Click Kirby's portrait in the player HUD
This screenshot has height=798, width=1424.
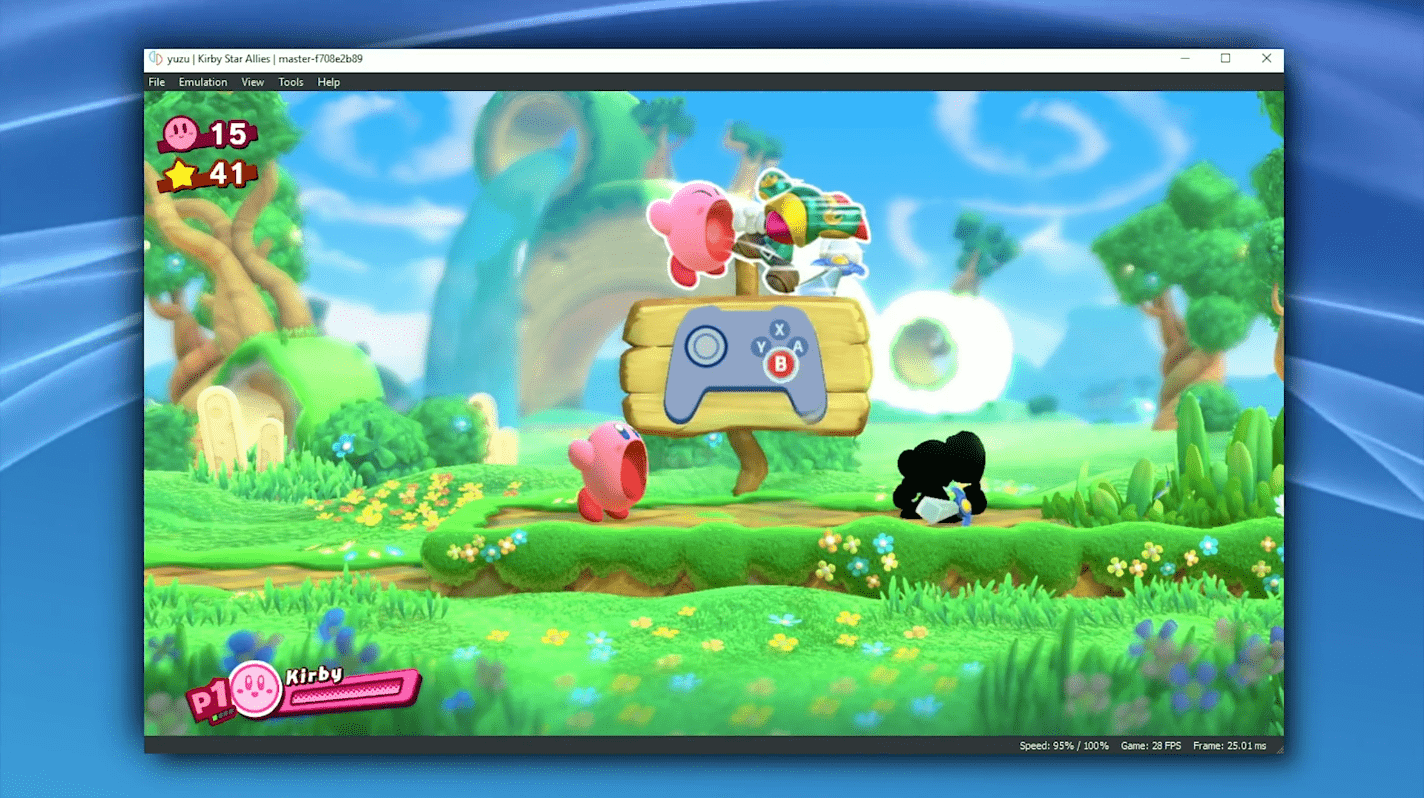(256, 689)
